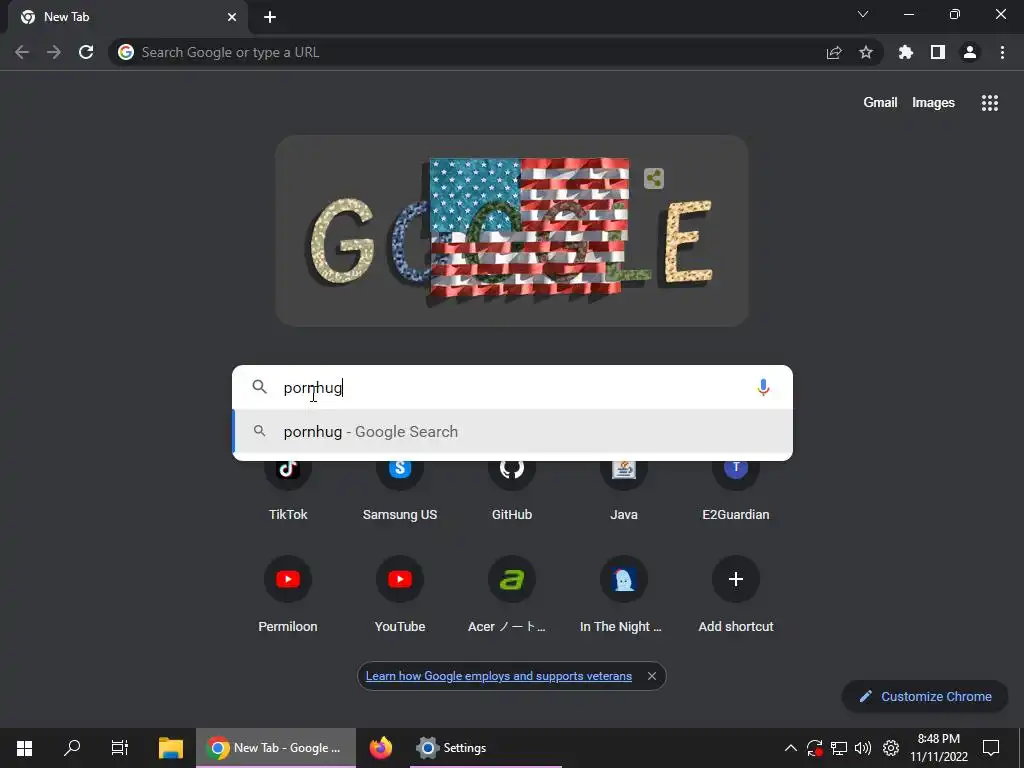The height and width of the screenshot is (768, 1024).
Task: Open the Windows Start menu
Action: click(24, 748)
